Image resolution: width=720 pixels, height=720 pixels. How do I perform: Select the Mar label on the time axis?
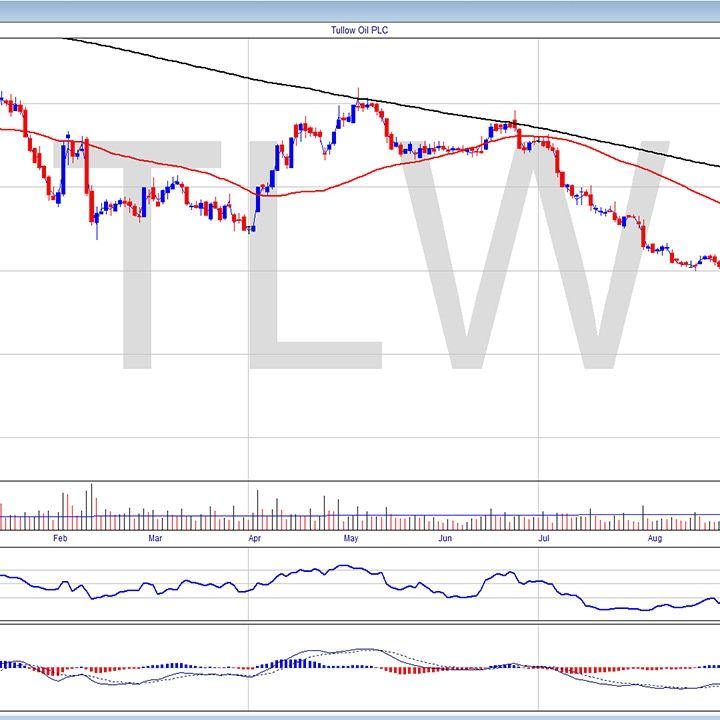[x=155, y=539]
